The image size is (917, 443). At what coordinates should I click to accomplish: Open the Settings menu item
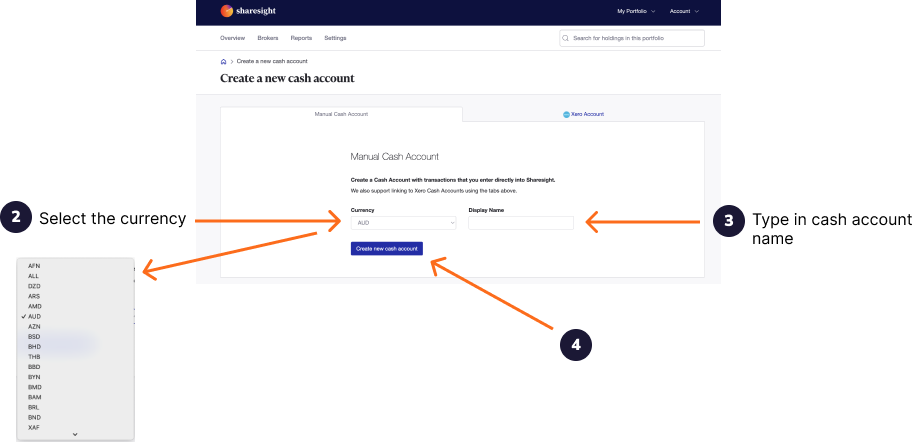pos(335,38)
